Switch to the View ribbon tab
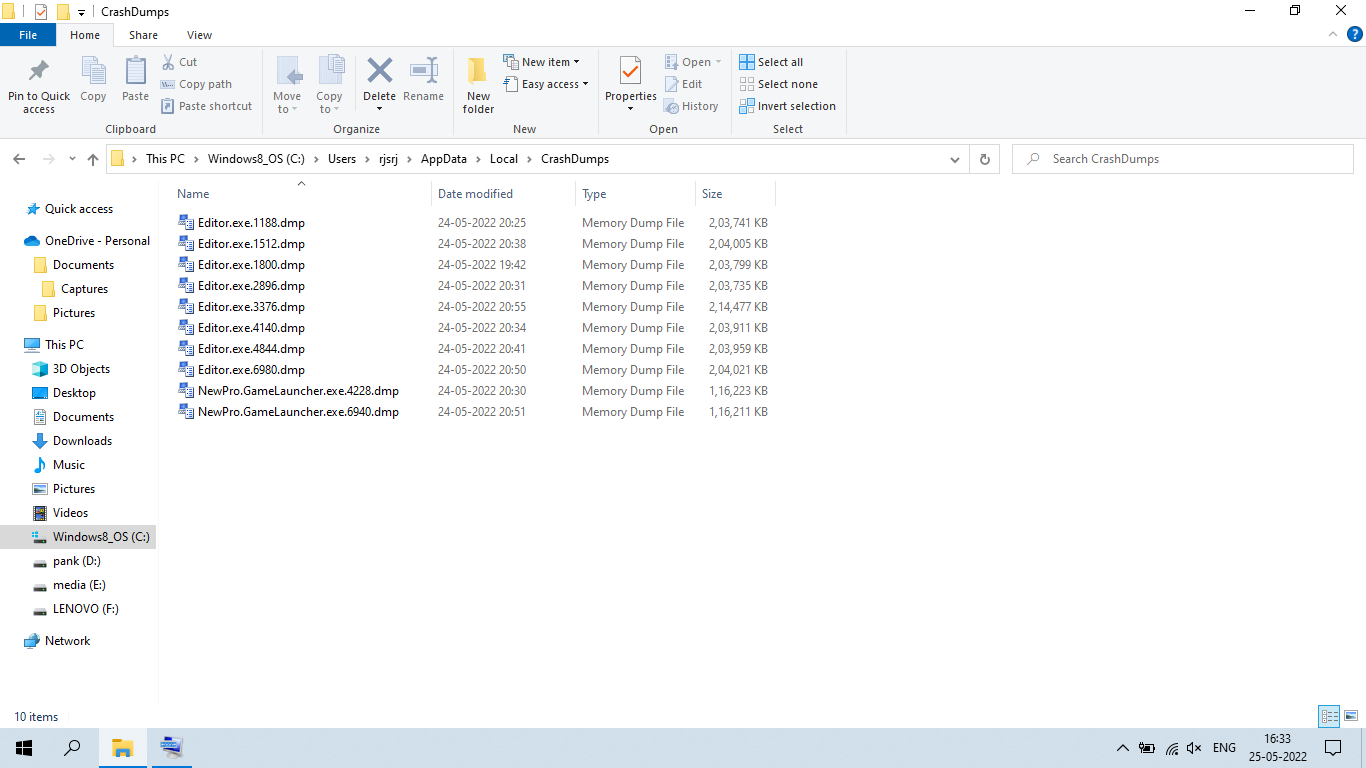 (x=199, y=34)
